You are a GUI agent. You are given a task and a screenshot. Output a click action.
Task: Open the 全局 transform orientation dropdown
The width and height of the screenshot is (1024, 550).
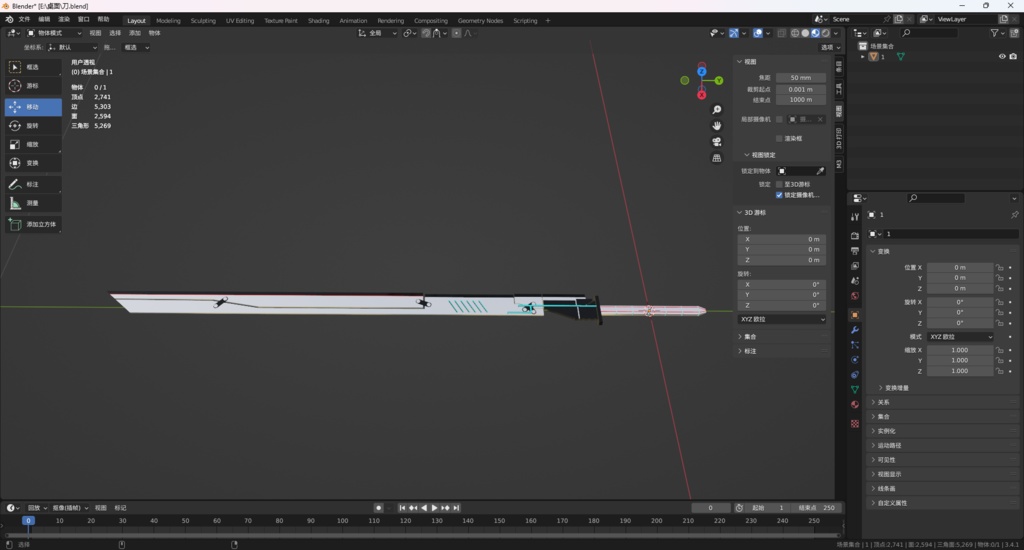tap(377, 33)
